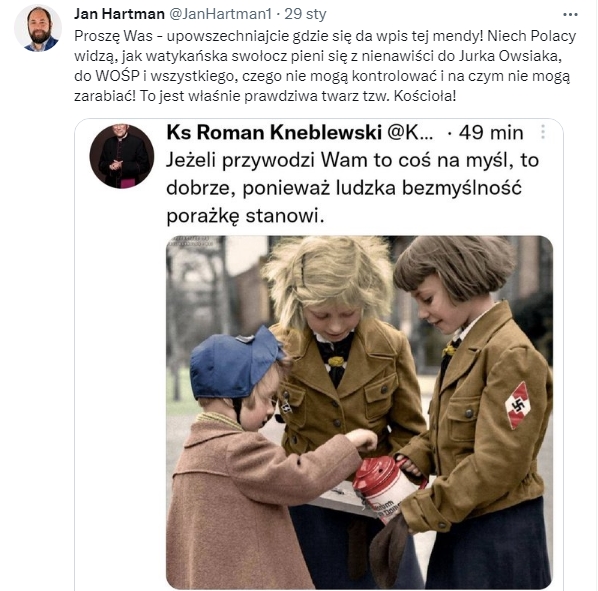Click the "49 min" quoted tweet timestamp
This screenshot has height=591, width=598.
[491, 132]
